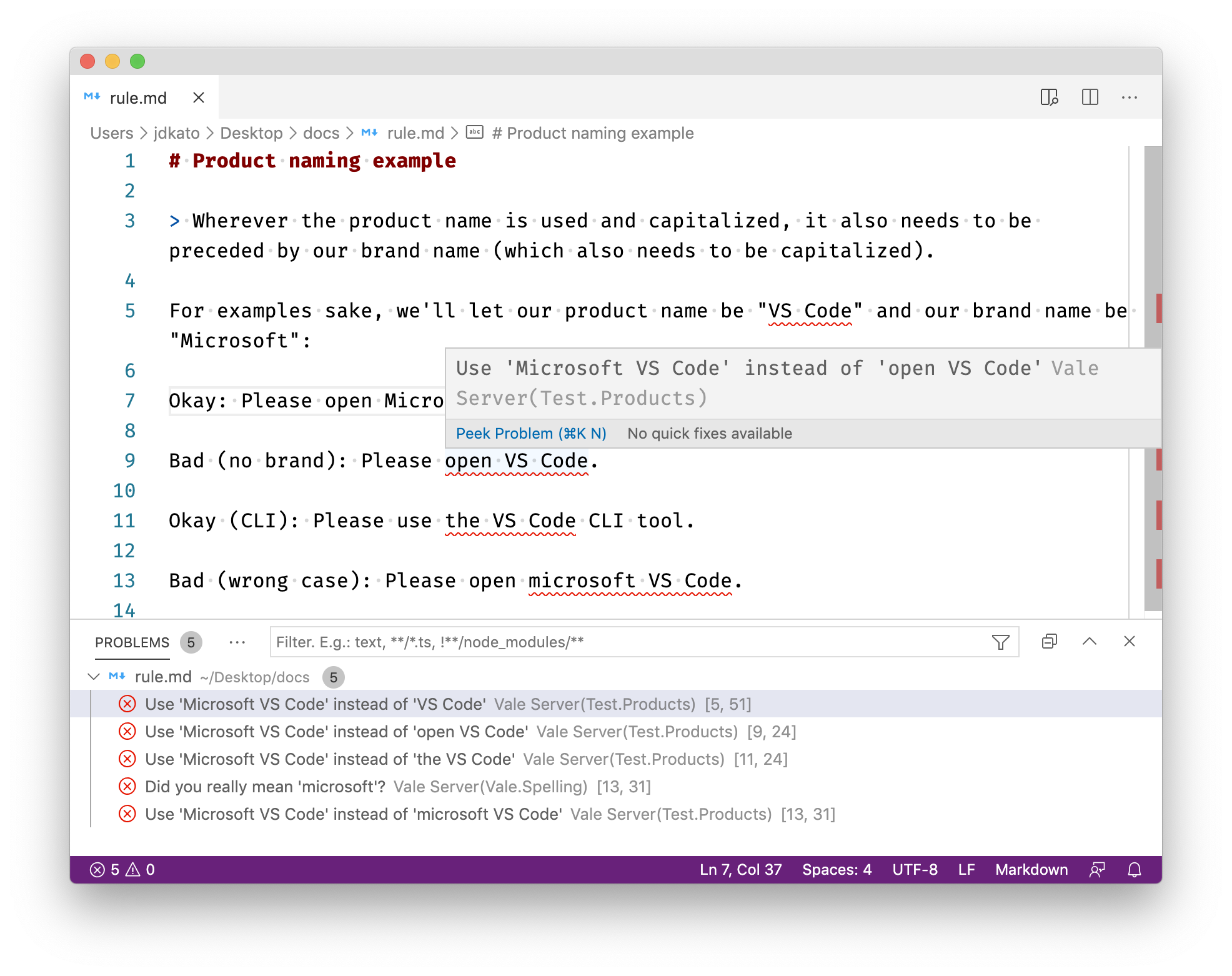Open the notifications bell in the status bar
Screen dimensions: 1232x976
point(1134,870)
